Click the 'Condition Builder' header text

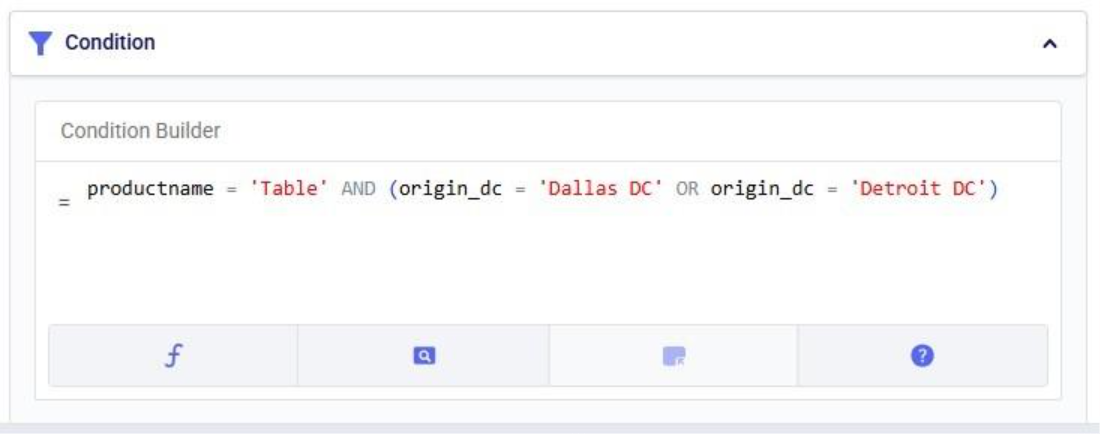point(140,131)
